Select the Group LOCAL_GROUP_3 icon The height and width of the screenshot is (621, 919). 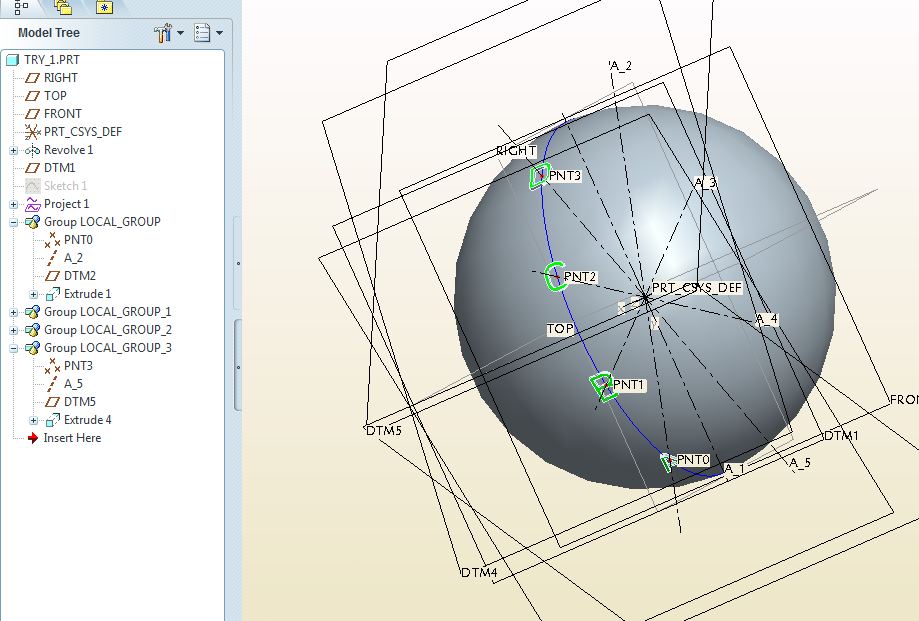click(32, 348)
